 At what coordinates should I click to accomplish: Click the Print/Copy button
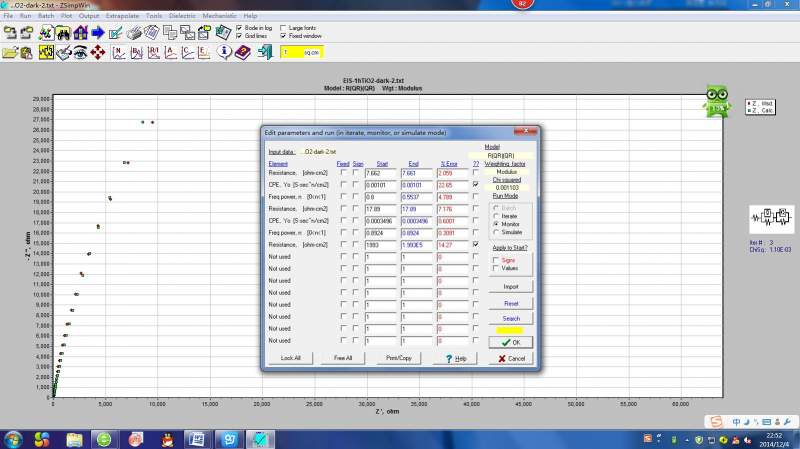click(x=398, y=358)
